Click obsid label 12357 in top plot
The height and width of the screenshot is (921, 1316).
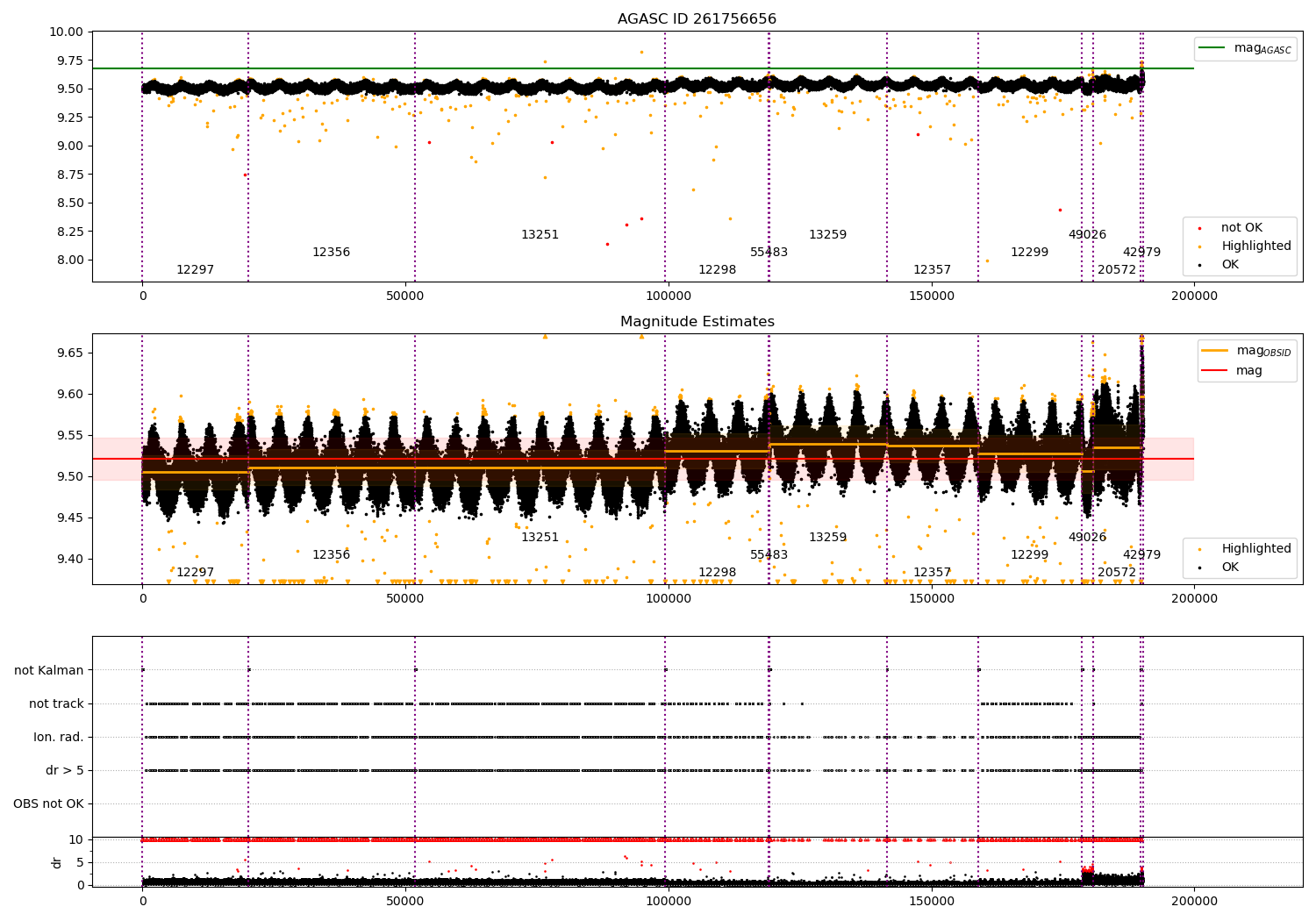(932, 270)
